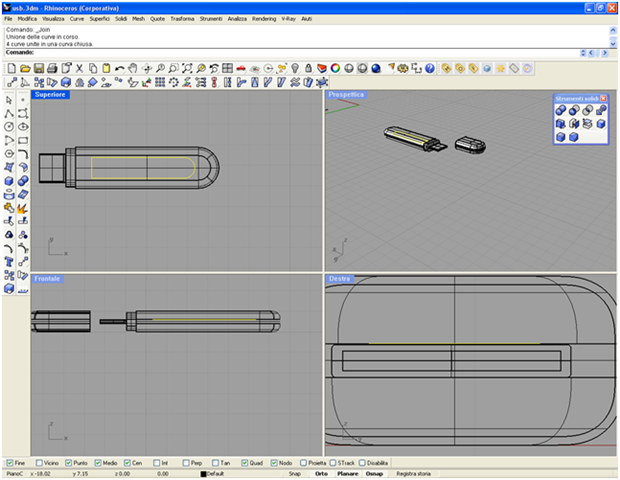The height and width of the screenshot is (480, 620).
Task: Select Zoom Extents icon in toolbar
Action: [x=187, y=68]
